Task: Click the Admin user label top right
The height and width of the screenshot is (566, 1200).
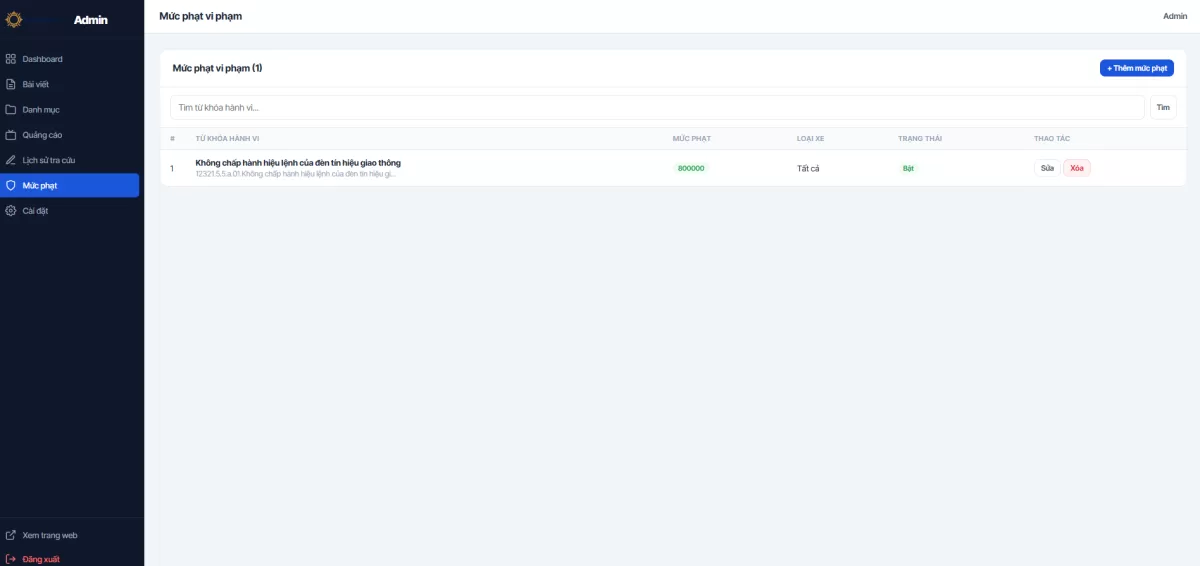Action: pyautogui.click(x=1175, y=16)
